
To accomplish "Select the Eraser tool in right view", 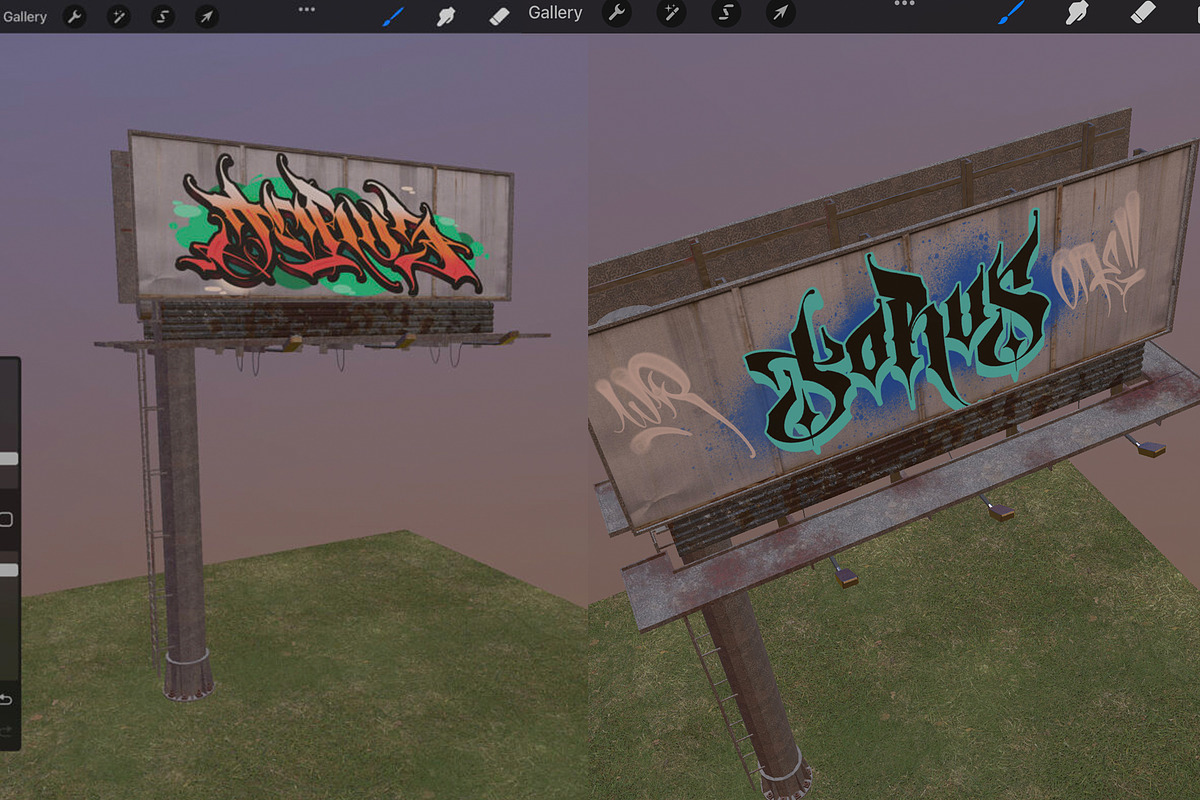I will pos(1143,12).
